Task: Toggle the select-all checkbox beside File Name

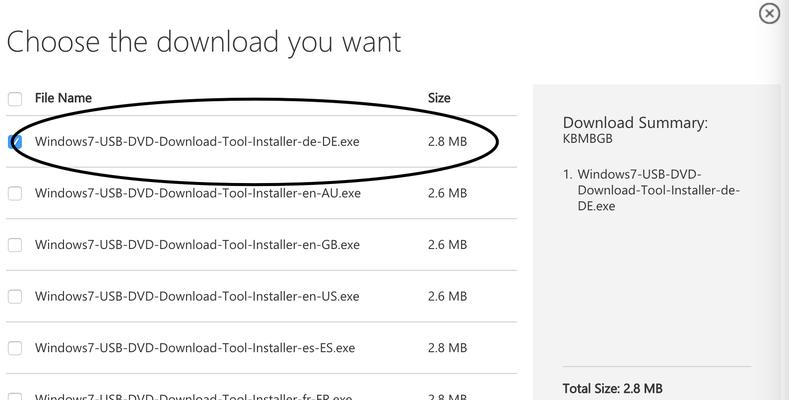Action: [x=15, y=99]
